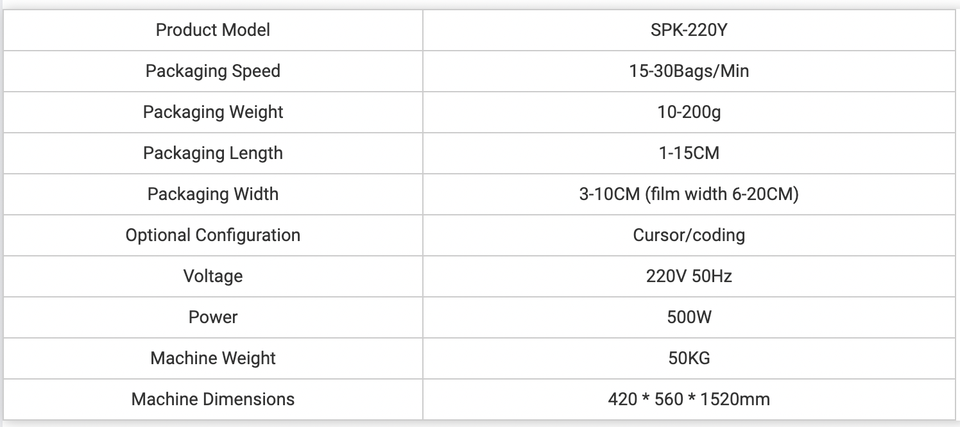Select the 500W power value
This screenshot has width=960, height=427.
689,317
